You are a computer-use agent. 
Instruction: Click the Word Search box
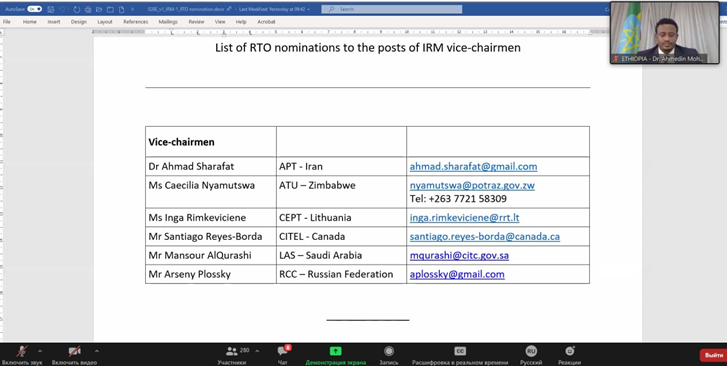[392, 9]
